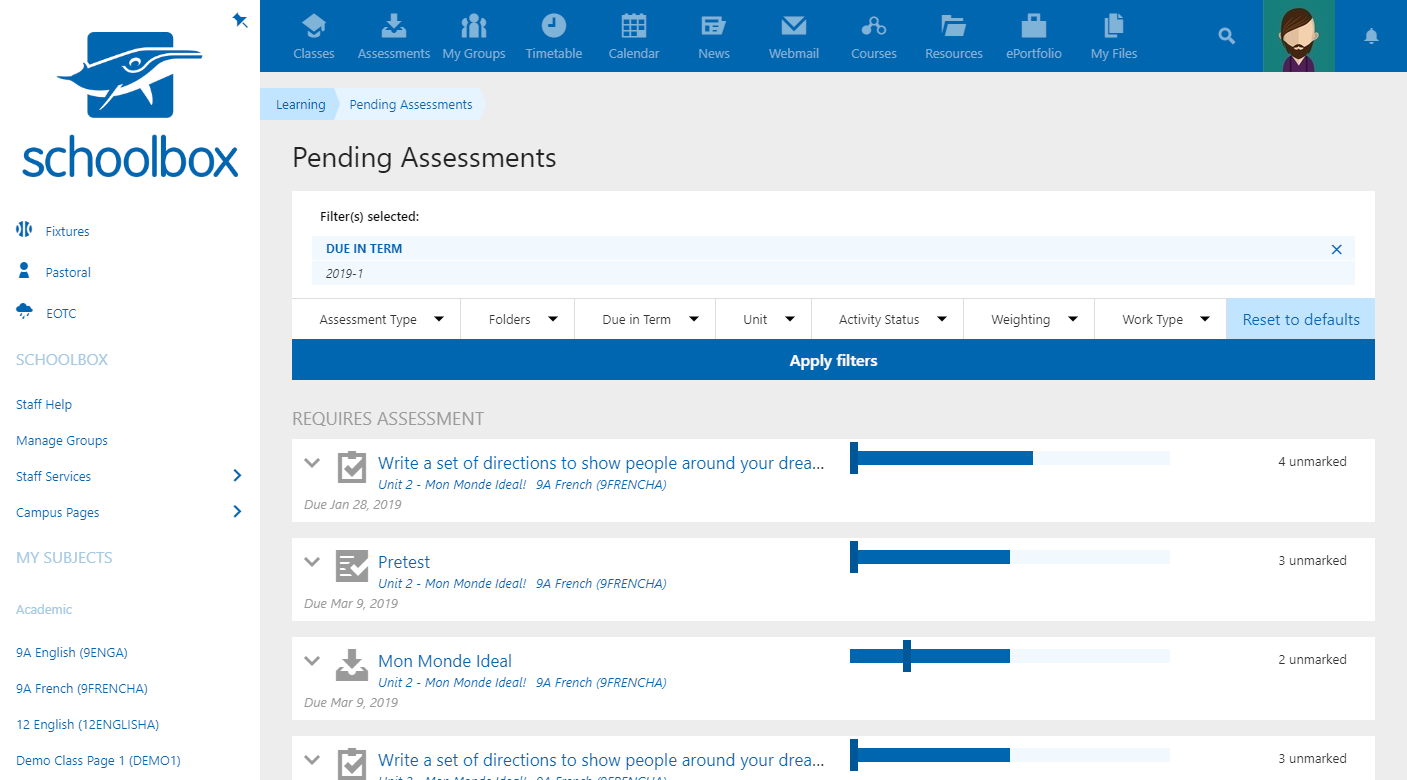Click Reset to defaults
Image resolution: width=1407 pixels, height=780 pixels.
click(x=1300, y=320)
